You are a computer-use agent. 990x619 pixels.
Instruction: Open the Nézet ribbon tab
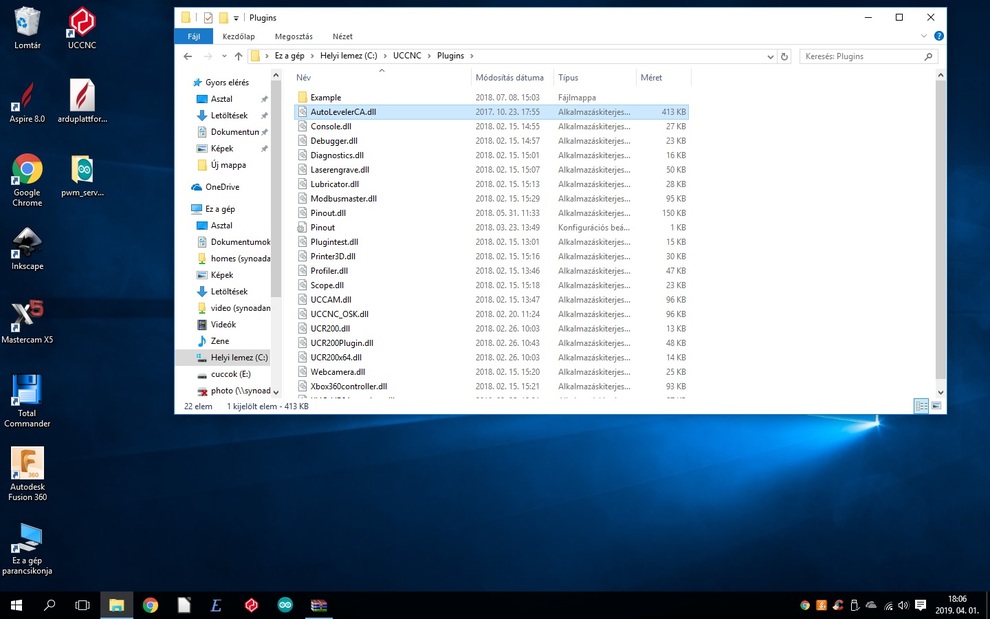[x=342, y=37]
